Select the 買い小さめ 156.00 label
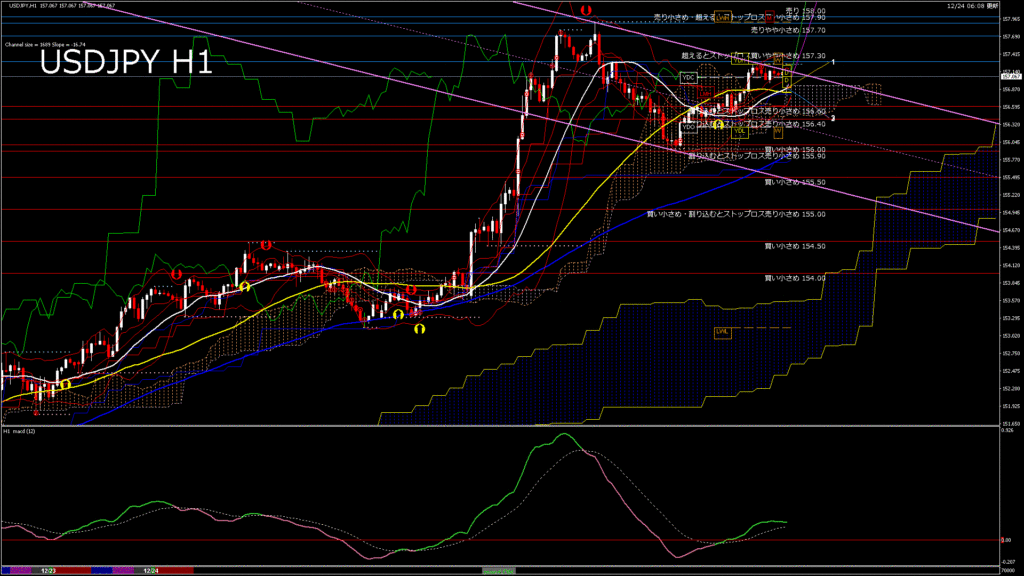 (795, 150)
